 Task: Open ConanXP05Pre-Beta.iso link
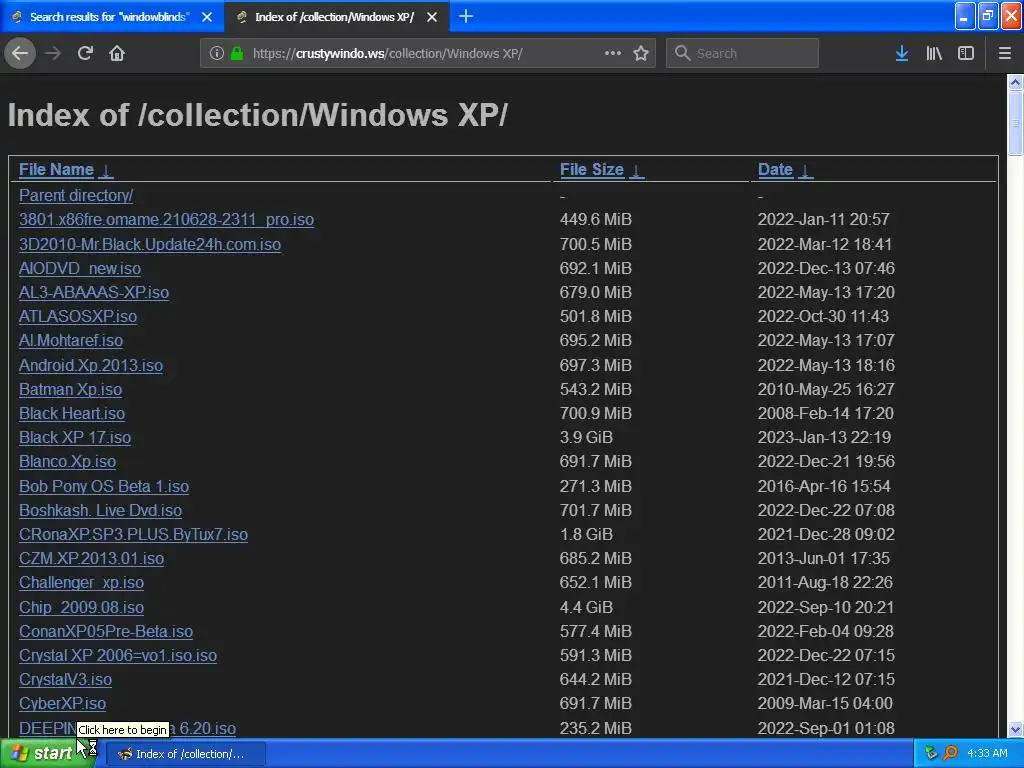(x=106, y=632)
